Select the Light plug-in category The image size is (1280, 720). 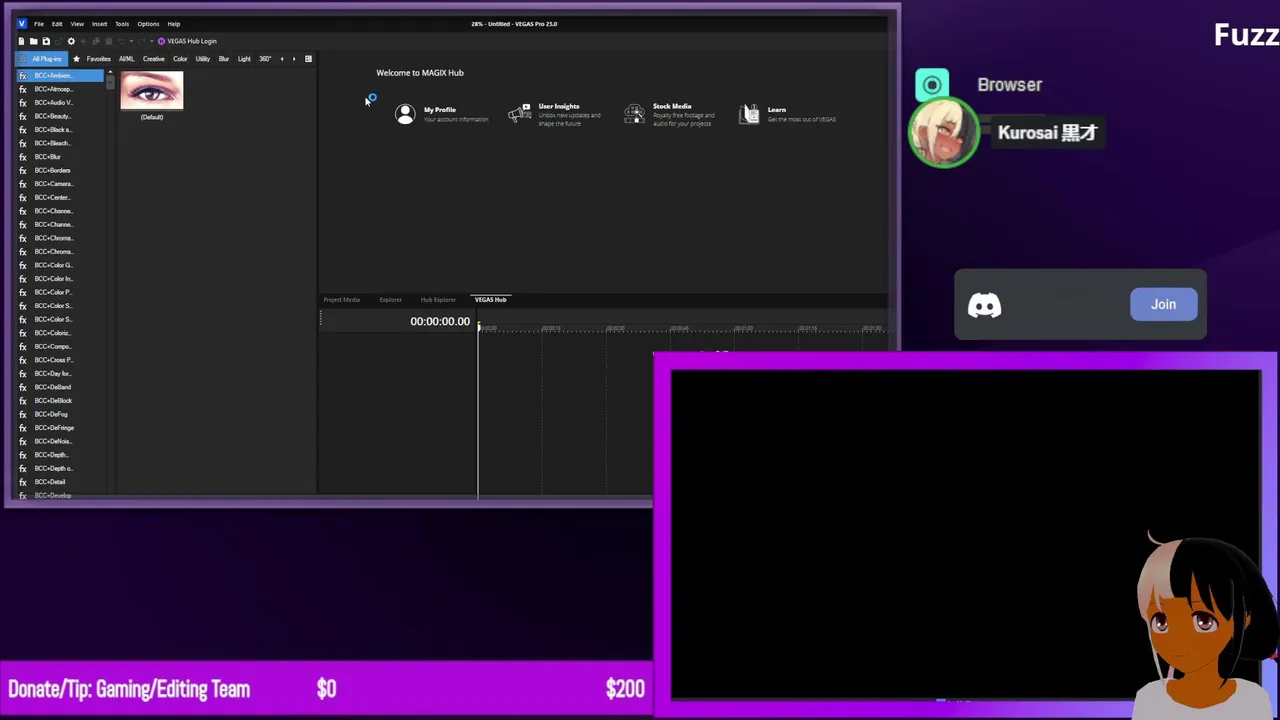tap(244, 59)
